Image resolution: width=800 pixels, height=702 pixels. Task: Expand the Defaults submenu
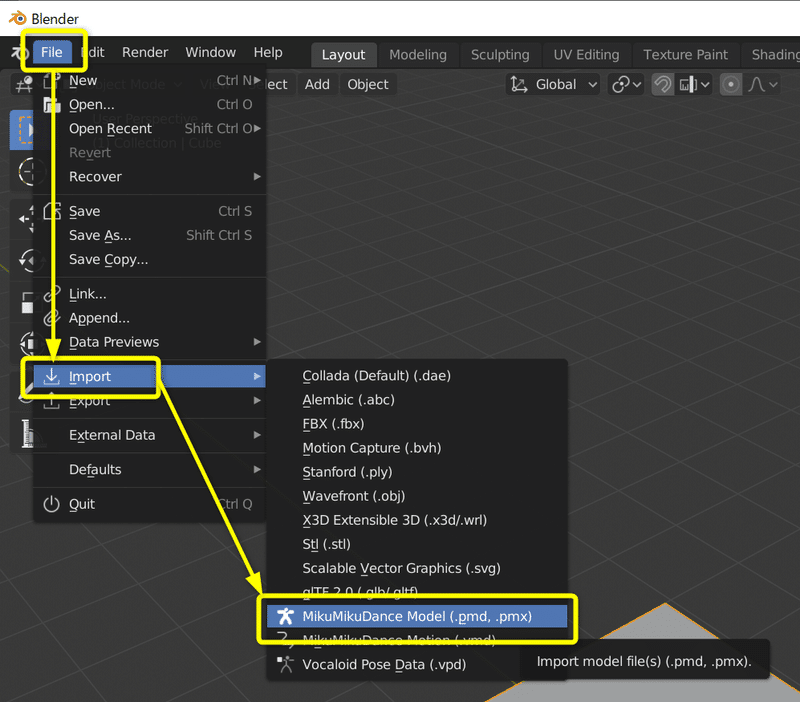[150, 469]
